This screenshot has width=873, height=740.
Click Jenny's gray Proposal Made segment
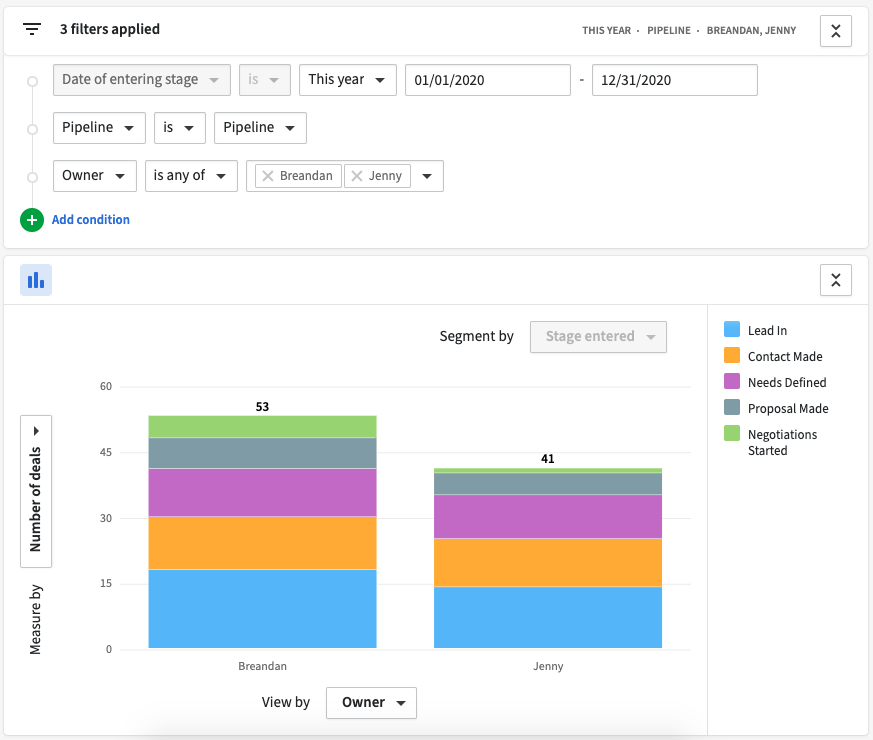548,484
